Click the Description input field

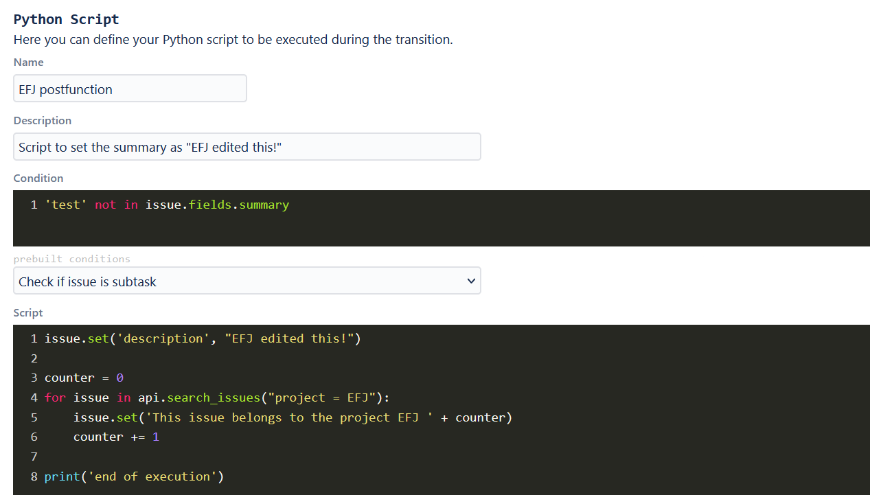point(247,147)
